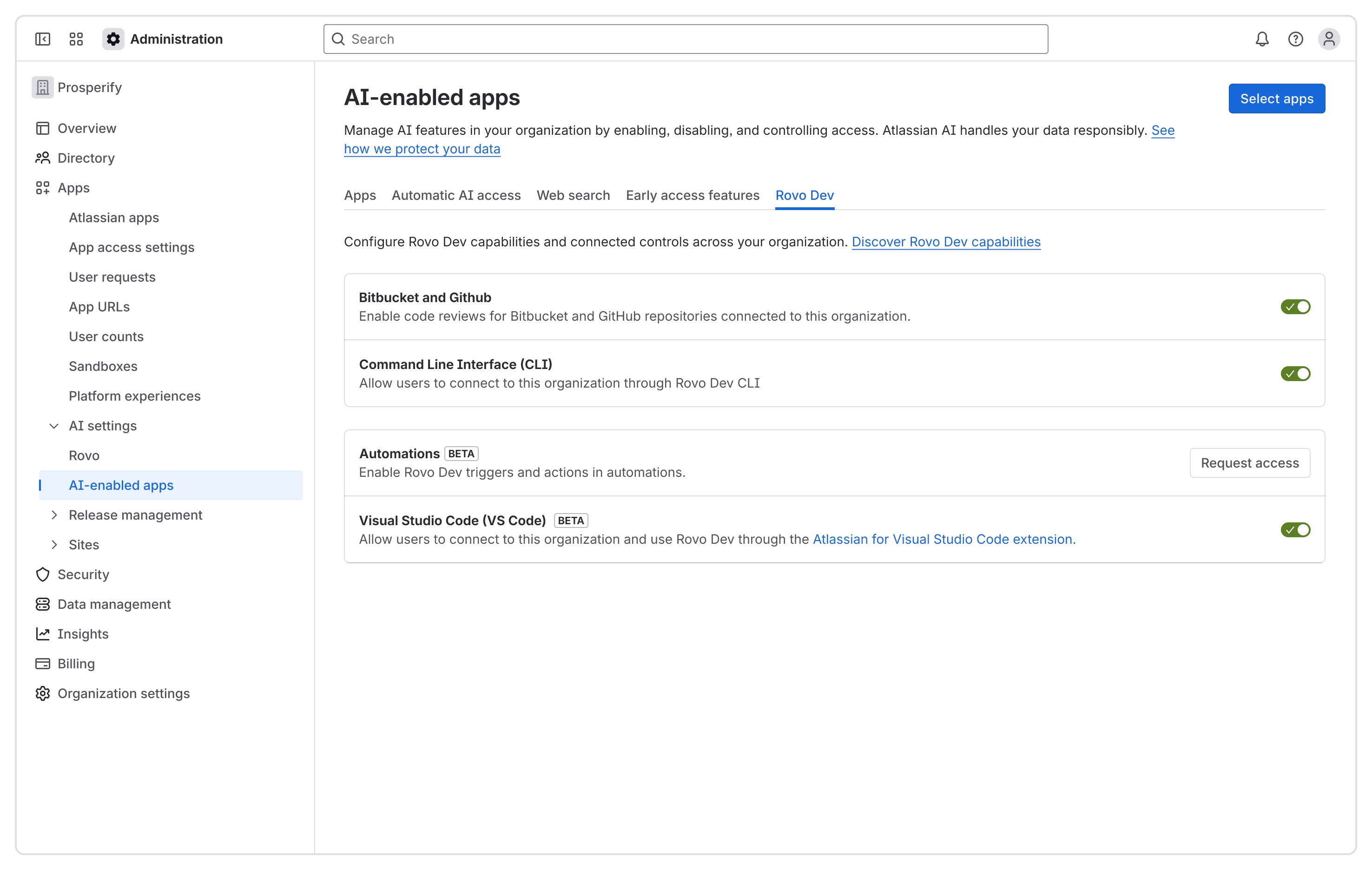
Task: Switch to the Web search tab
Action: [573, 195]
